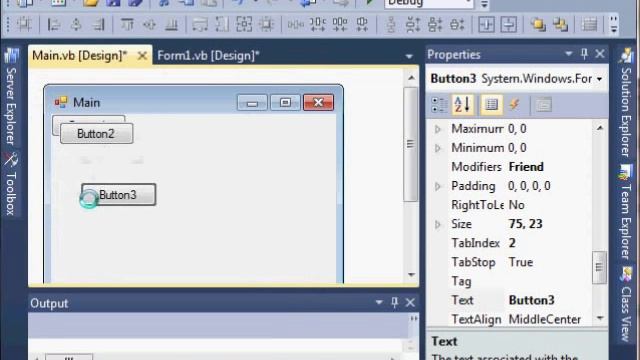Click the Make Same Width icon
This screenshot has height=360, width=640.
click(200, 25)
